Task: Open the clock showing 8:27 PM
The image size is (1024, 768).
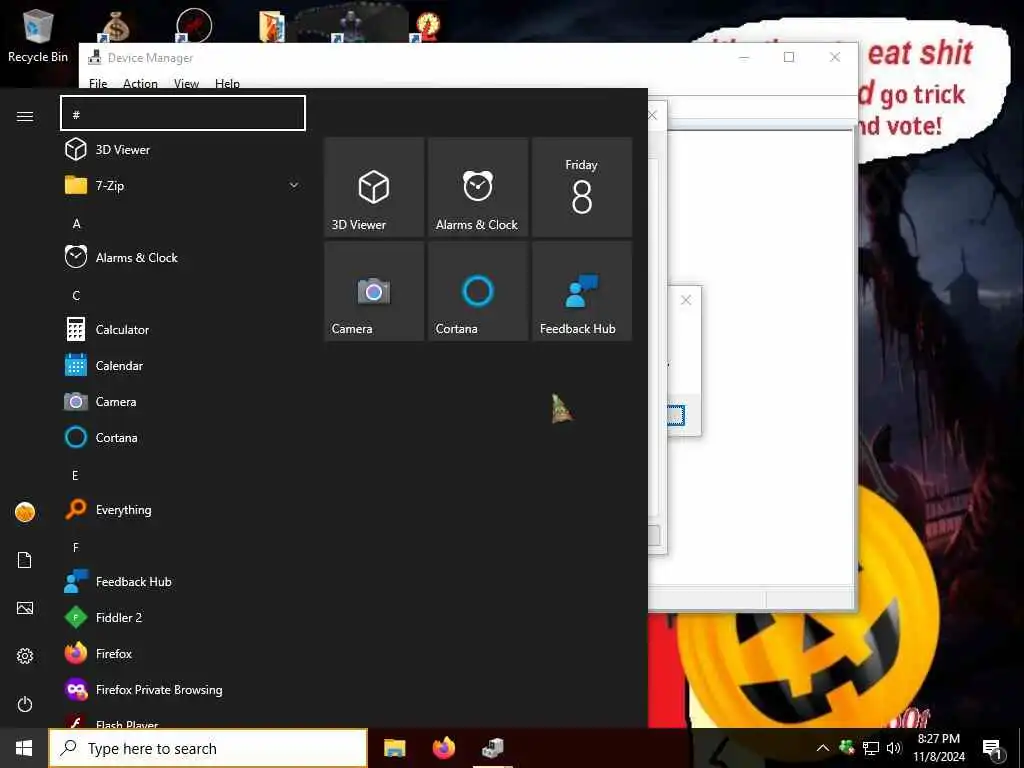Action: point(939,748)
